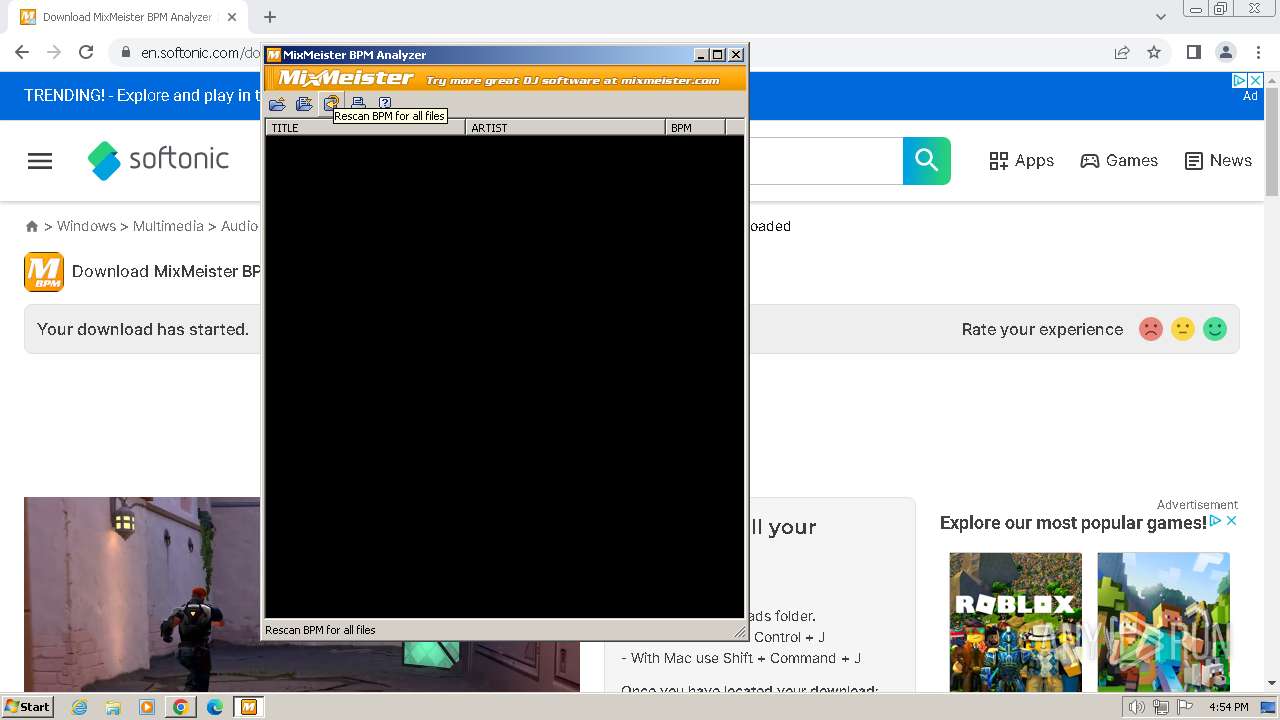Image resolution: width=1280 pixels, height=720 pixels.
Task: Open files with the first folder toolbar icon
Action: [277, 103]
